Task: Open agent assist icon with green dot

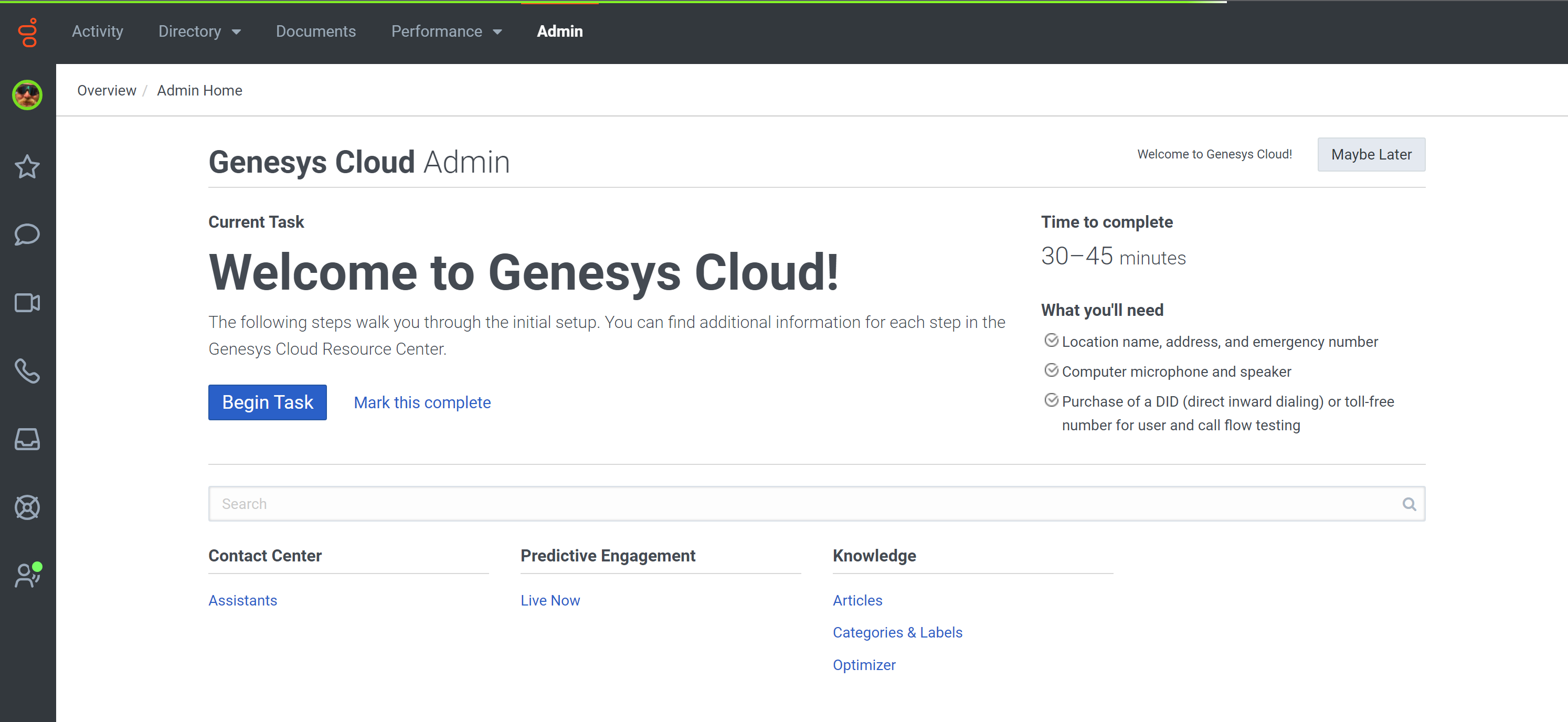Action: [27, 575]
